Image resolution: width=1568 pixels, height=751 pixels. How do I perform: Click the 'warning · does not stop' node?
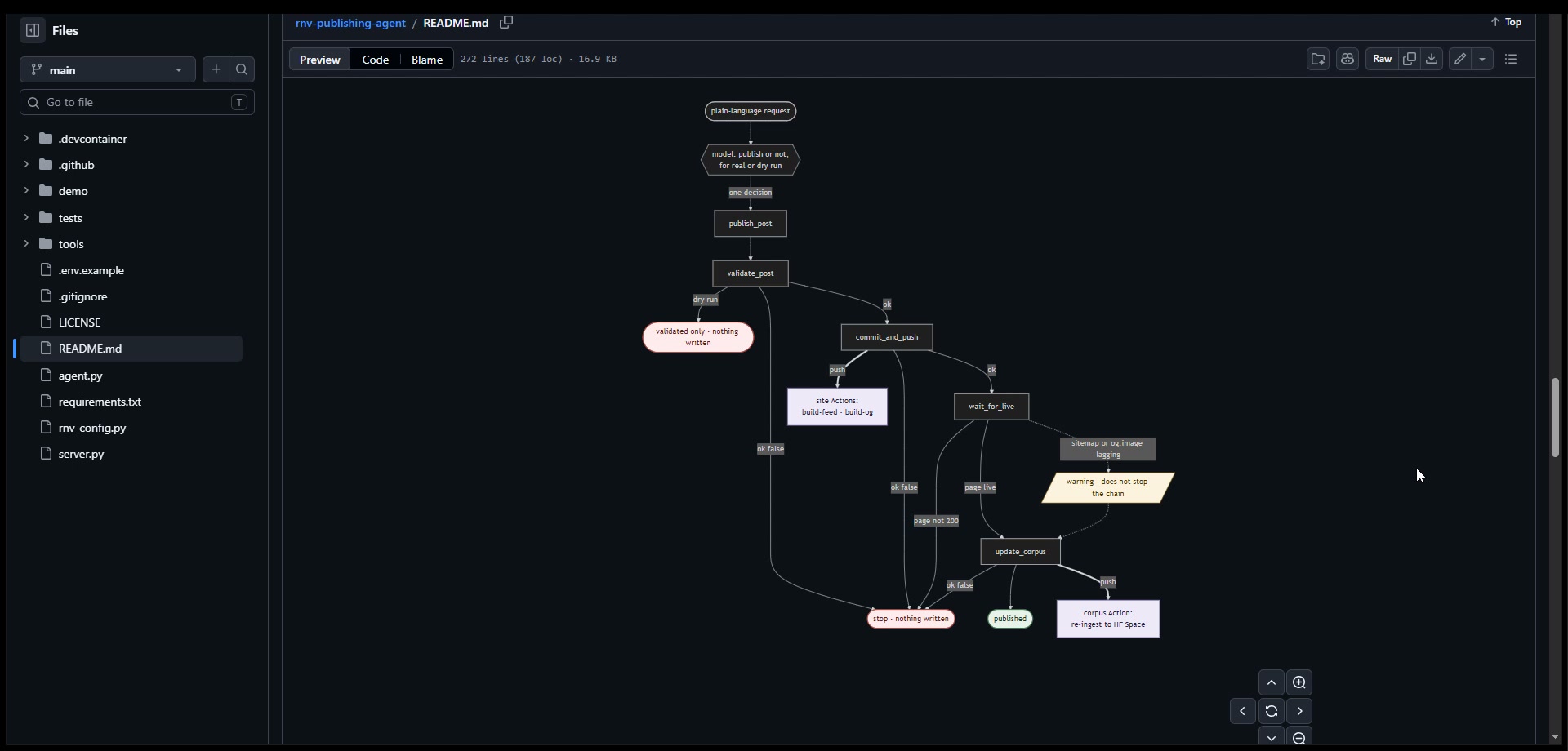(1108, 487)
